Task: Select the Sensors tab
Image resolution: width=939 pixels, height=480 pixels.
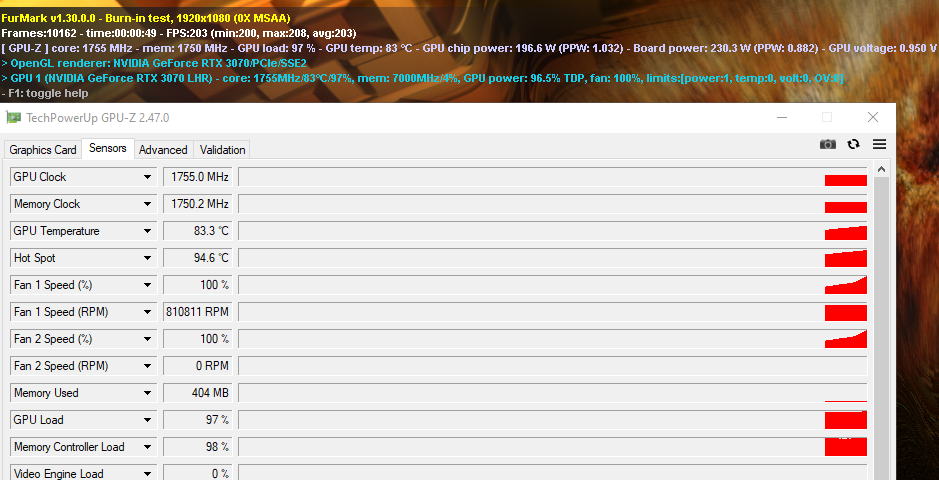Action: tap(108, 148)
